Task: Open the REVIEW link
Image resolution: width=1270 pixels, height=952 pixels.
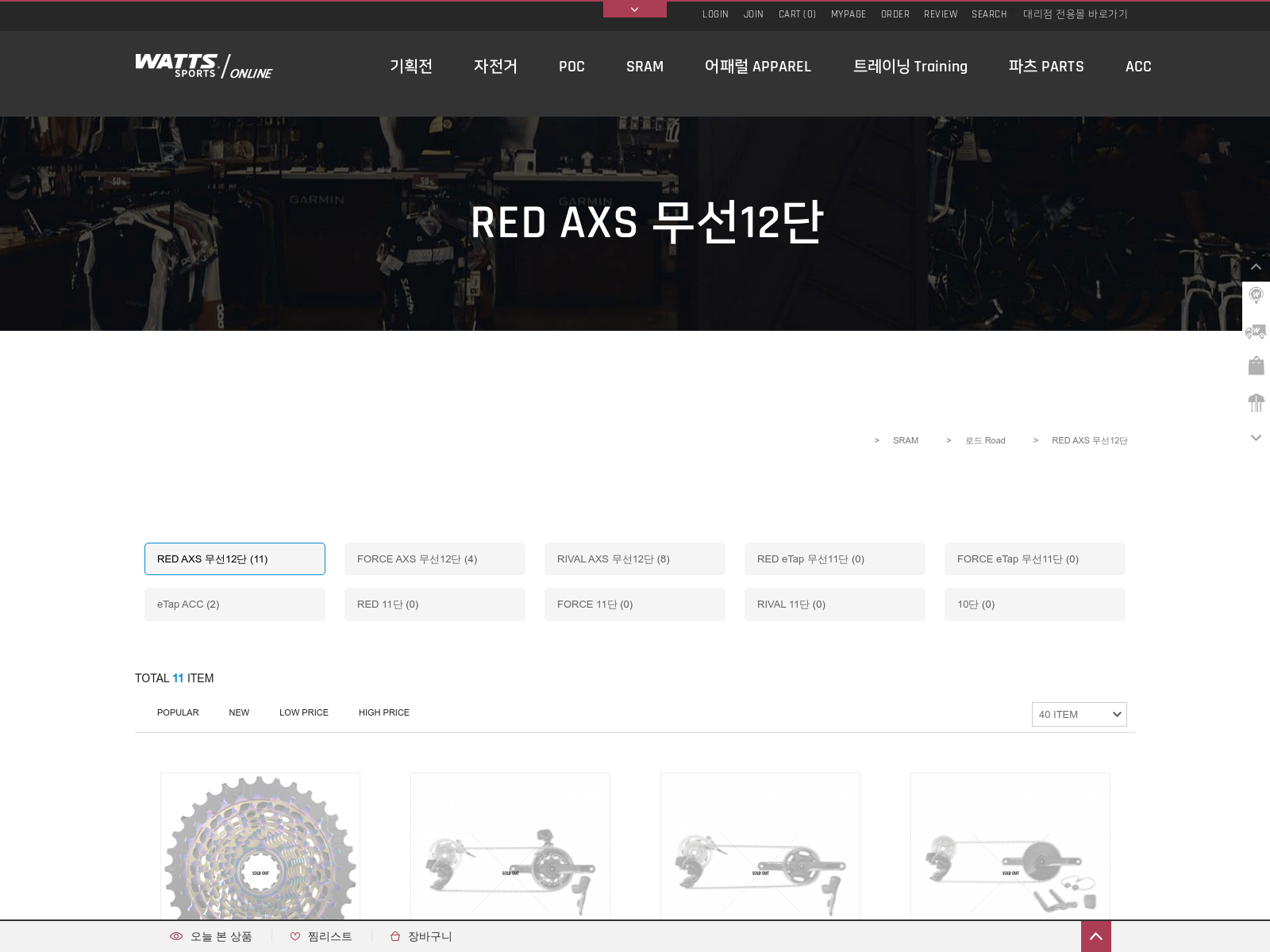Action: click(x=941, y=14)
